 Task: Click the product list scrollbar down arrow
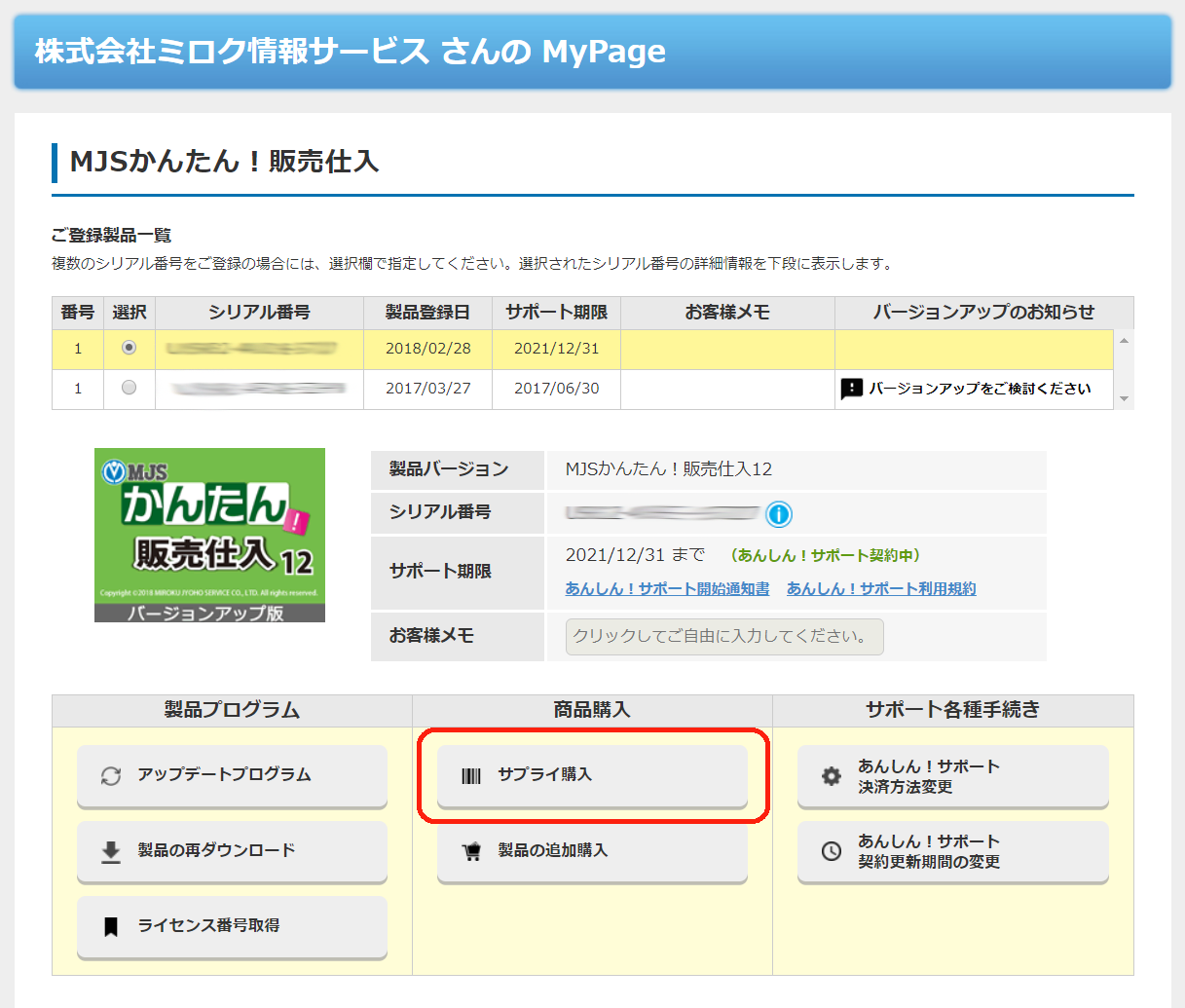click(1125, 399)
